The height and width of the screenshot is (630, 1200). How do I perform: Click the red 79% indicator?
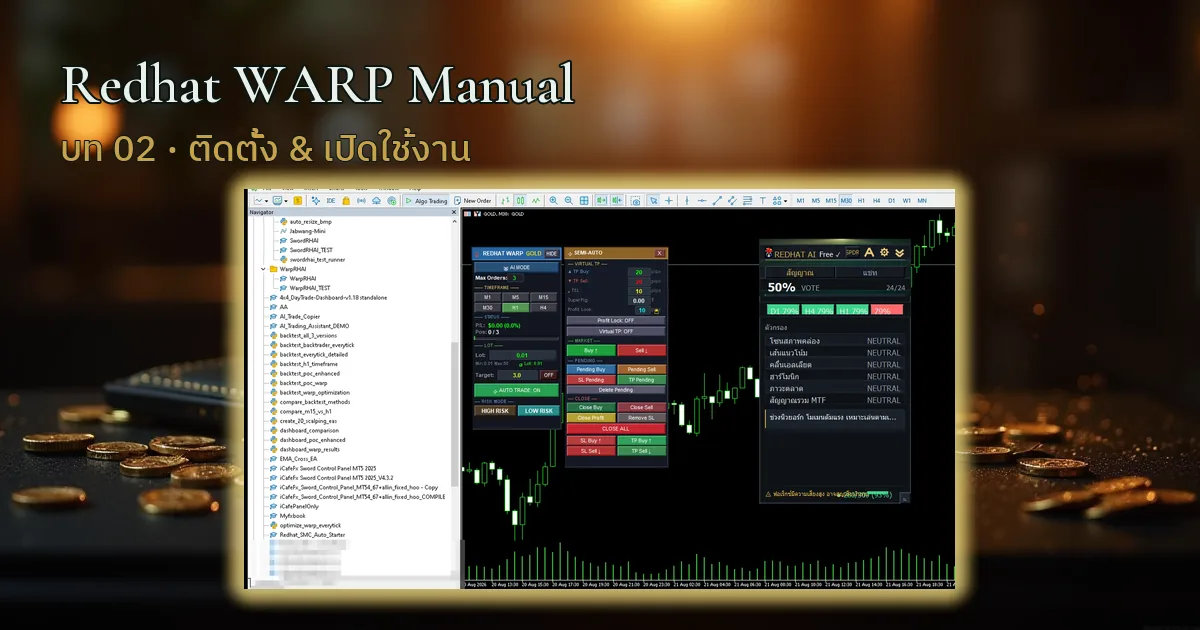[885, 310]
